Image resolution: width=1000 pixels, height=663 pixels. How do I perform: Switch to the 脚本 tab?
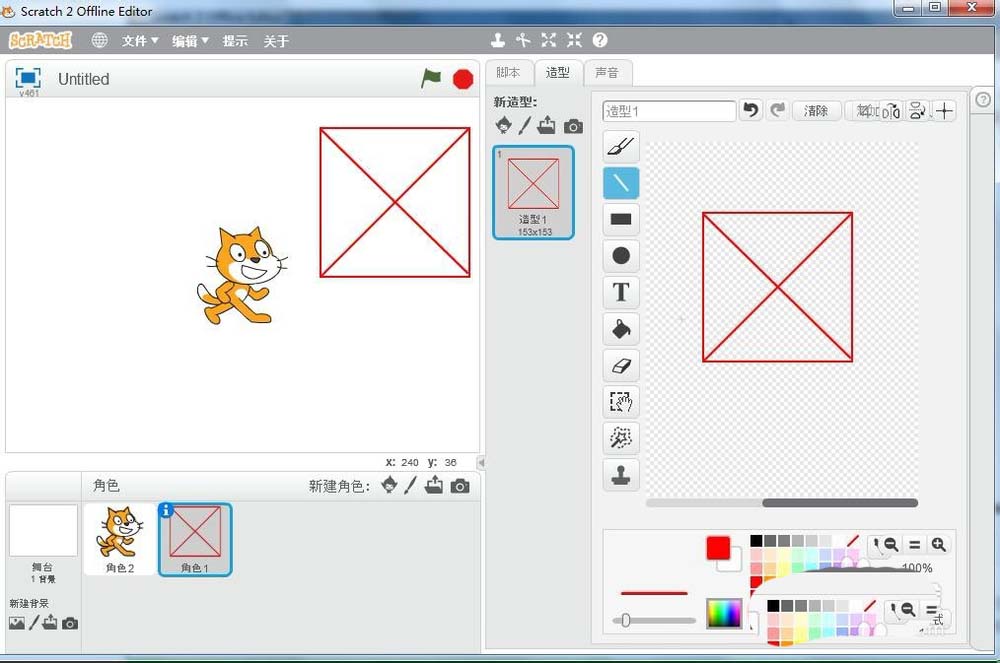click(508, 73)
